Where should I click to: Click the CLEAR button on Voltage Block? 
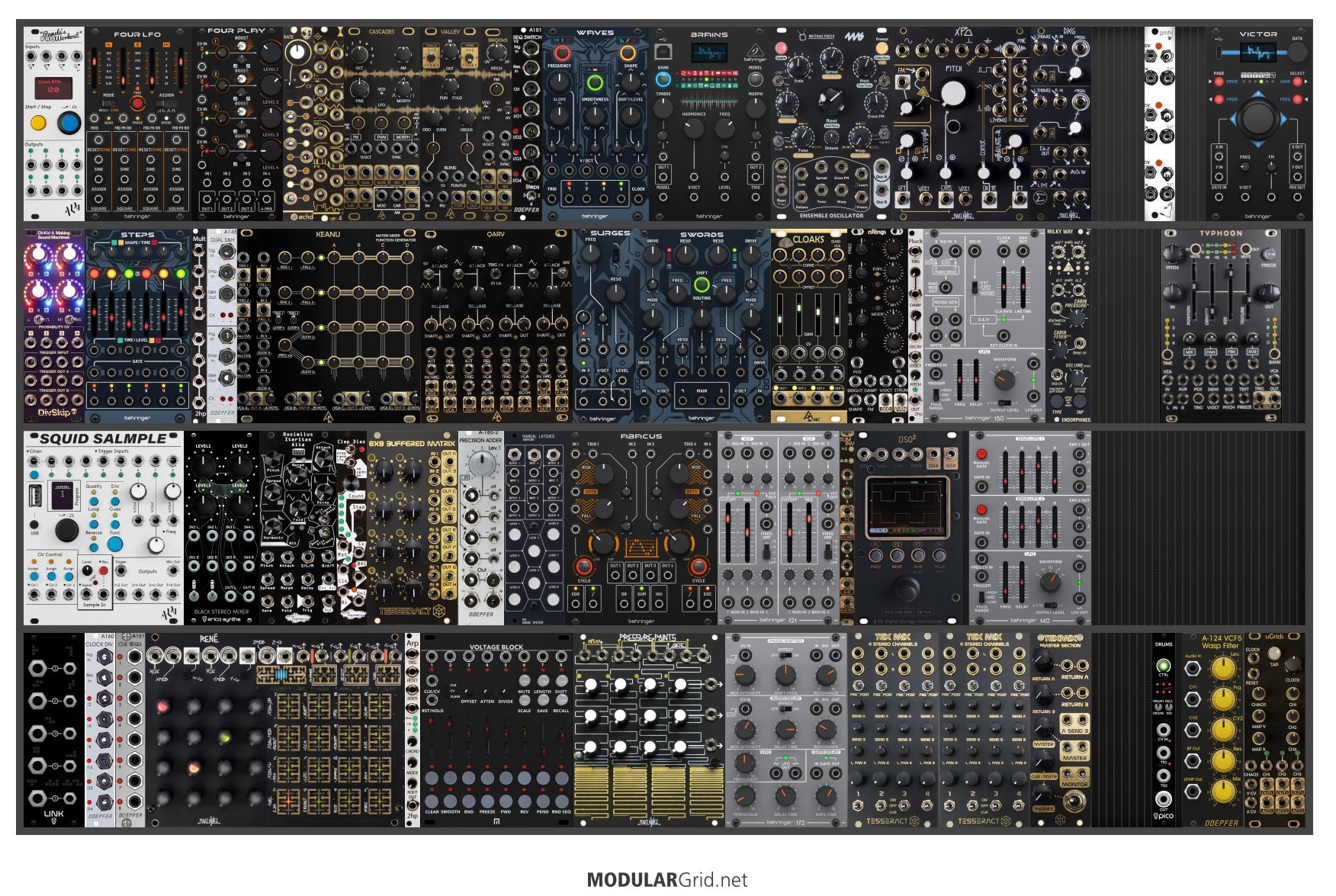[x=432, y=801]
